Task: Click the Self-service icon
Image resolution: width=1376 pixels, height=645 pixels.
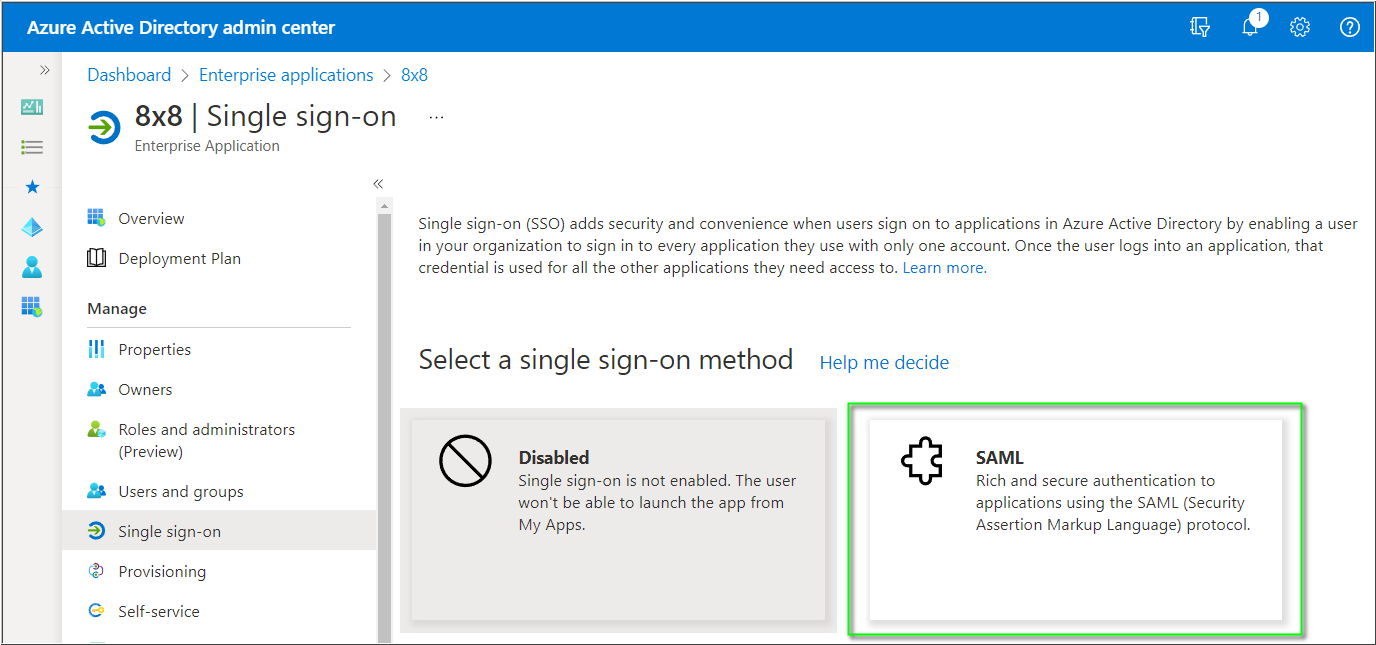Action: [96, 611]
